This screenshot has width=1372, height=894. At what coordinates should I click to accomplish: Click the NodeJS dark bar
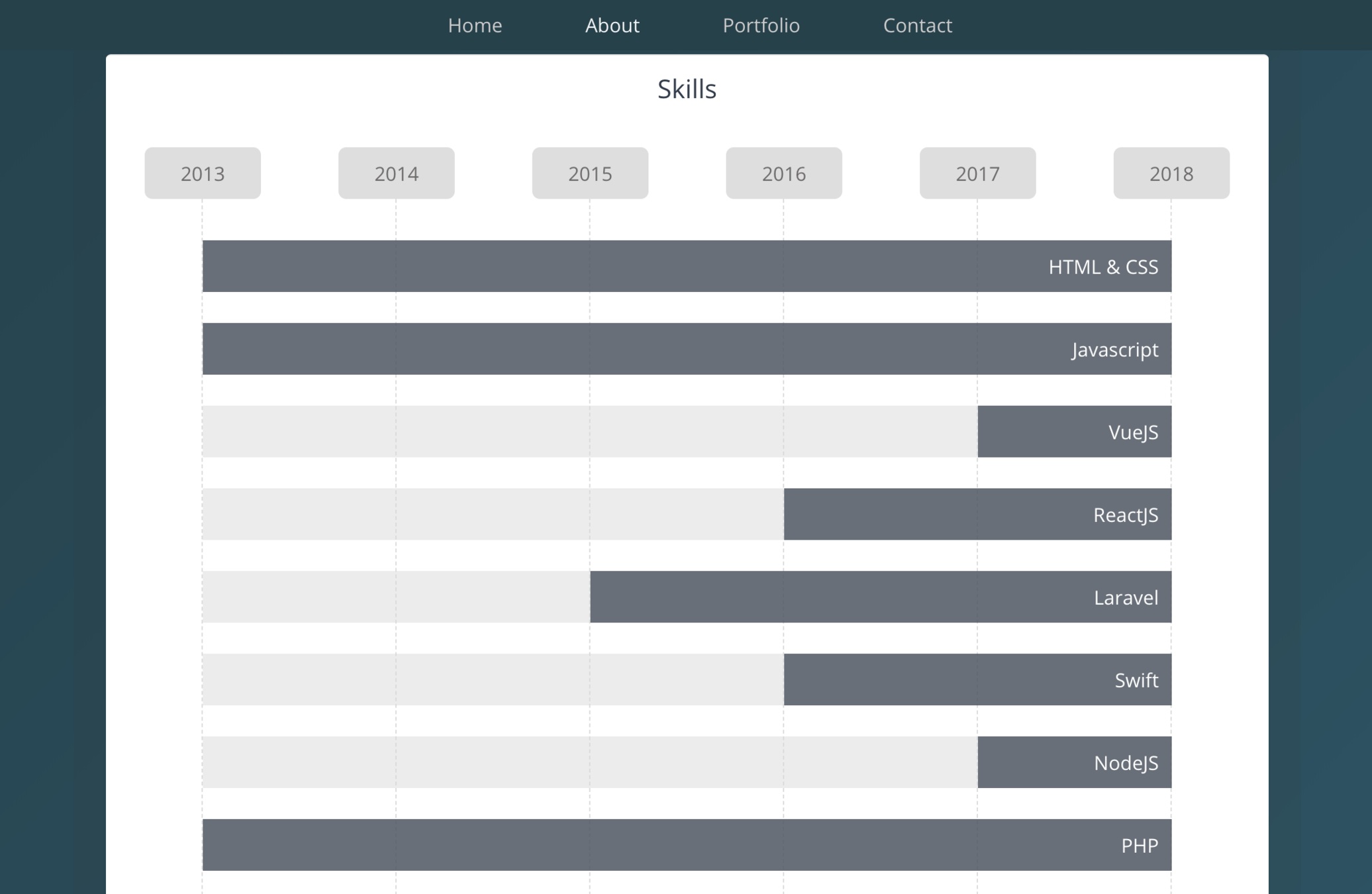[x=1074, y=762]
